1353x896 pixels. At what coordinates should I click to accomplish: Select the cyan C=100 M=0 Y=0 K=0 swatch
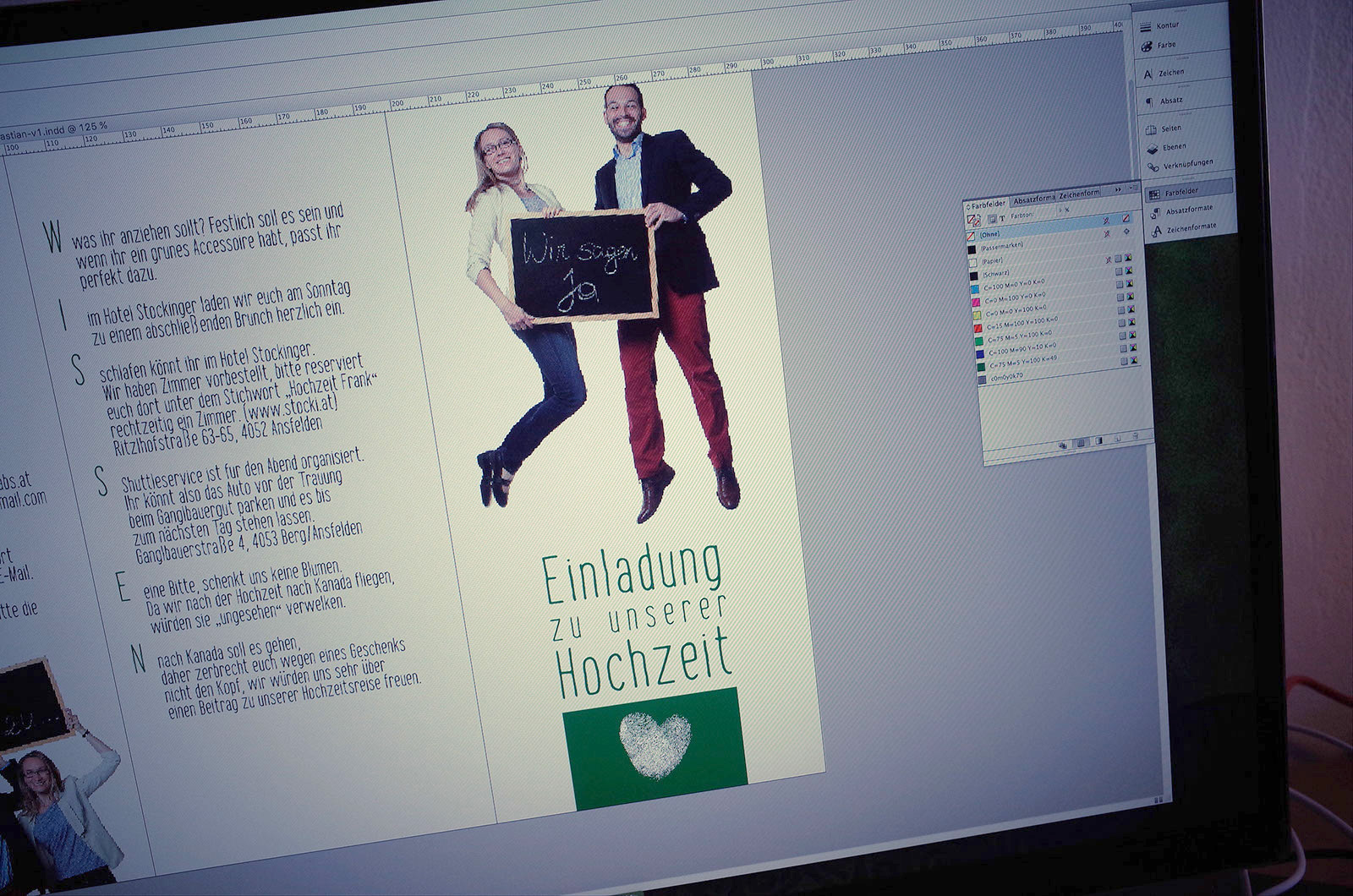tap(1052, 281)
